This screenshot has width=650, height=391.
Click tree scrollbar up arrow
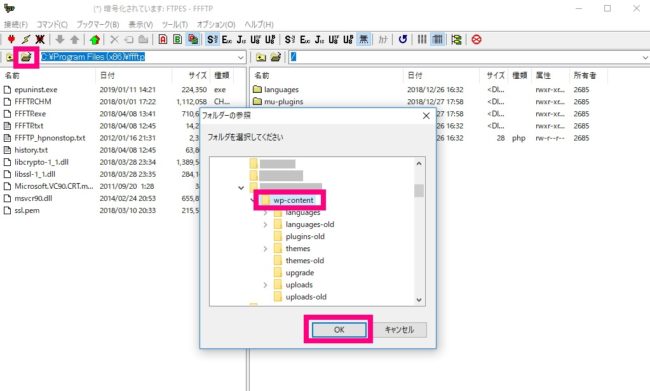[419, 163]
